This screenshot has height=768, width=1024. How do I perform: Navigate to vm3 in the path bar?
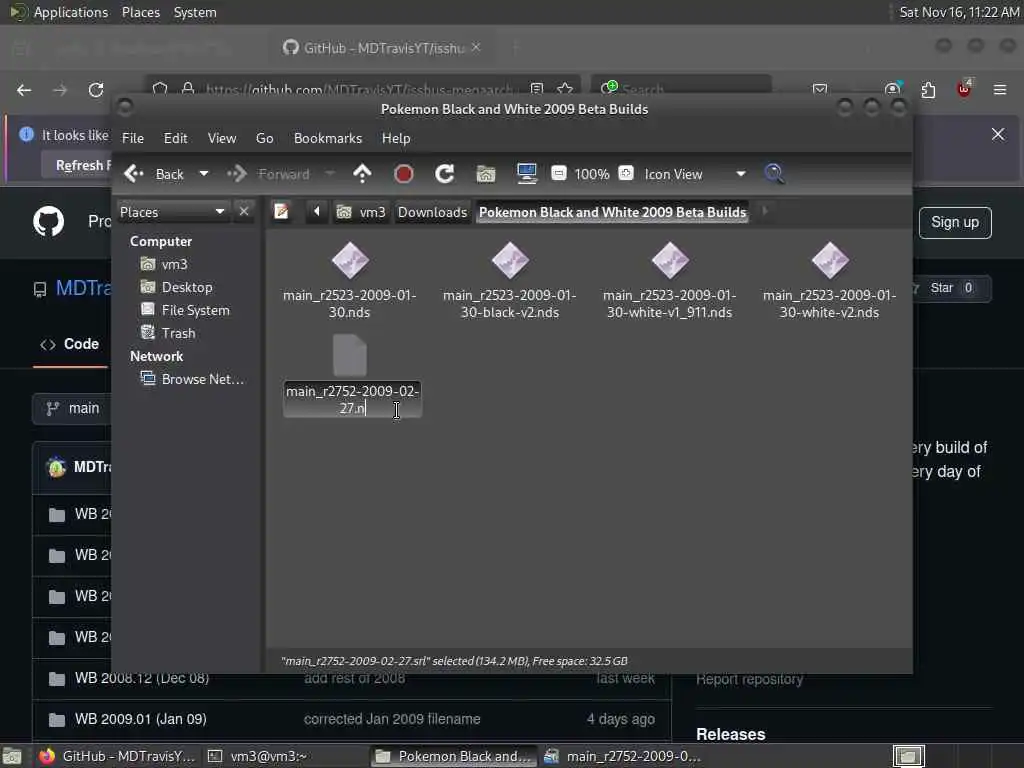(x=361, y=212)
